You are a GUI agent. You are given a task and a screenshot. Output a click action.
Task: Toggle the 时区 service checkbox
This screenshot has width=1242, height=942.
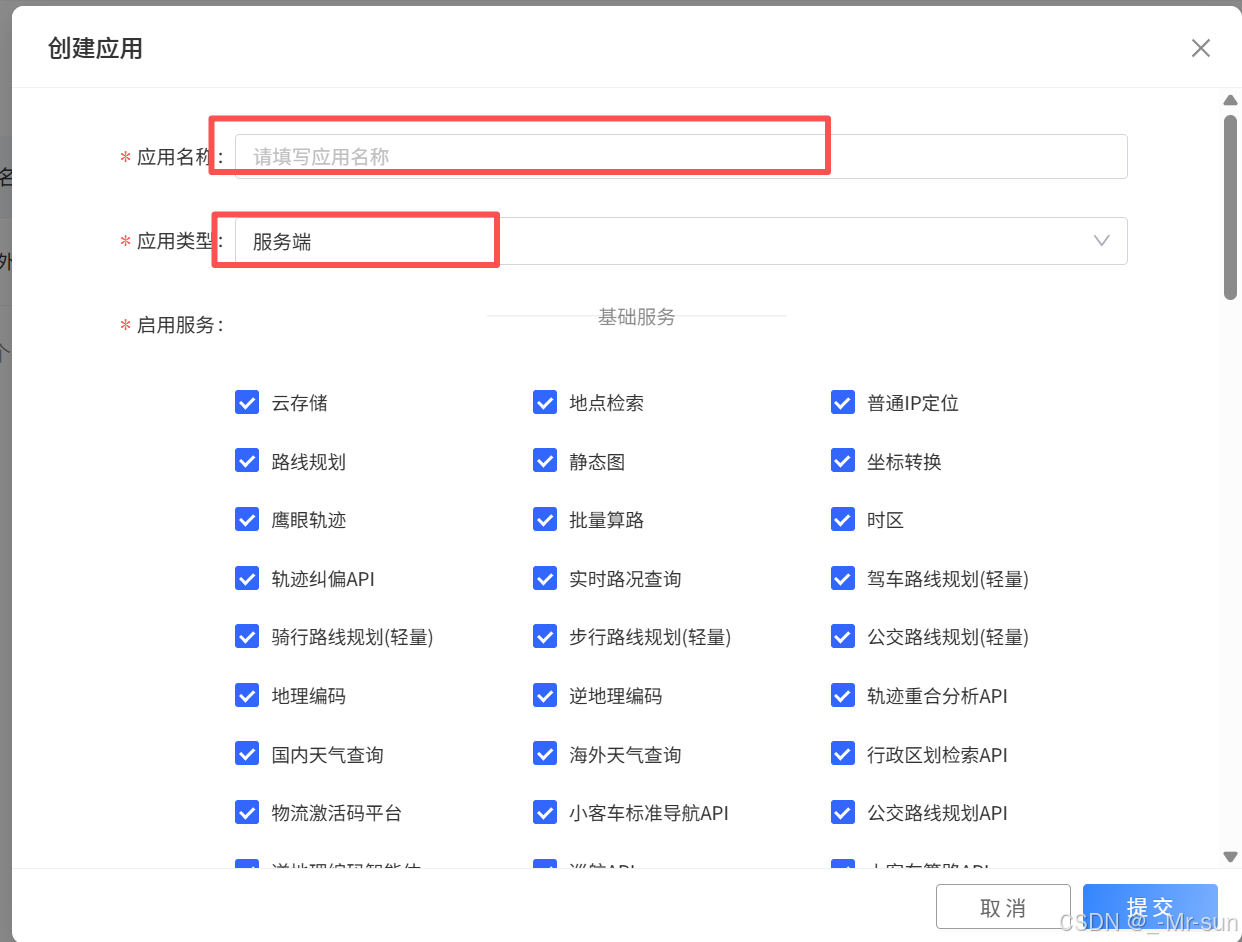[x=843, y=519]
